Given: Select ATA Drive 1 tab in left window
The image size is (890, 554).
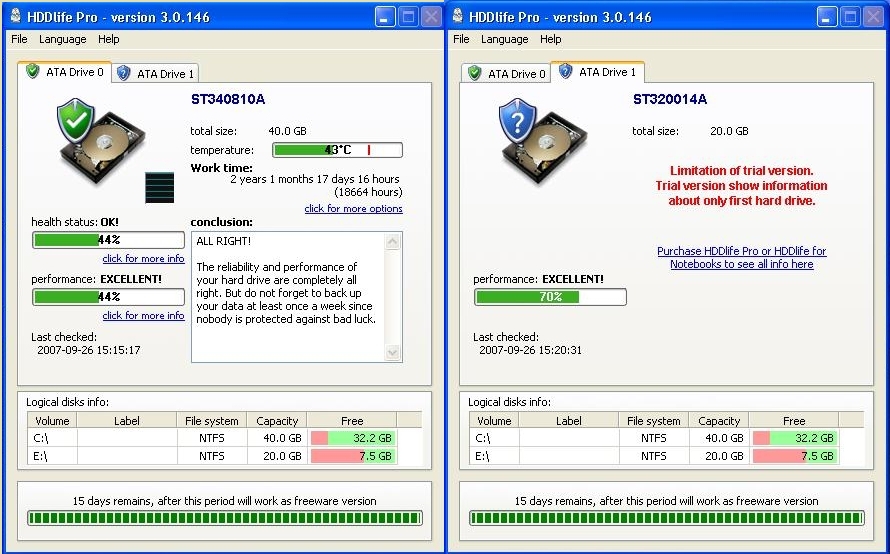Looking at the screenshot, I should (x=156, y=74).
